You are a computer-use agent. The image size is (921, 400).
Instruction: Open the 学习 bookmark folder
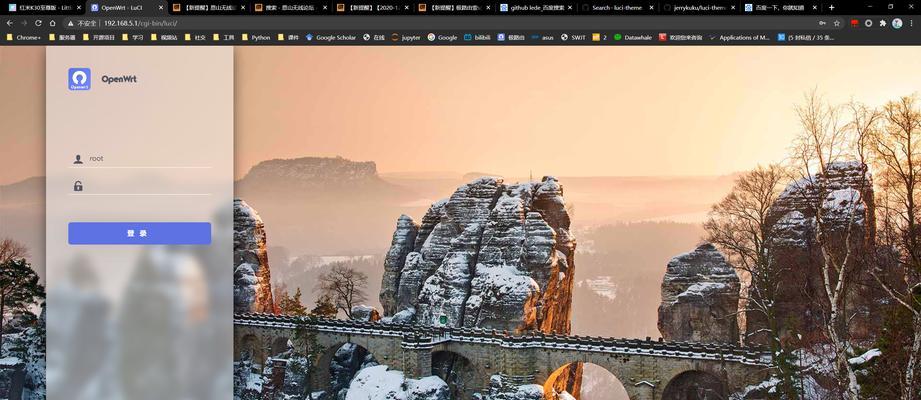coord(133,37)
